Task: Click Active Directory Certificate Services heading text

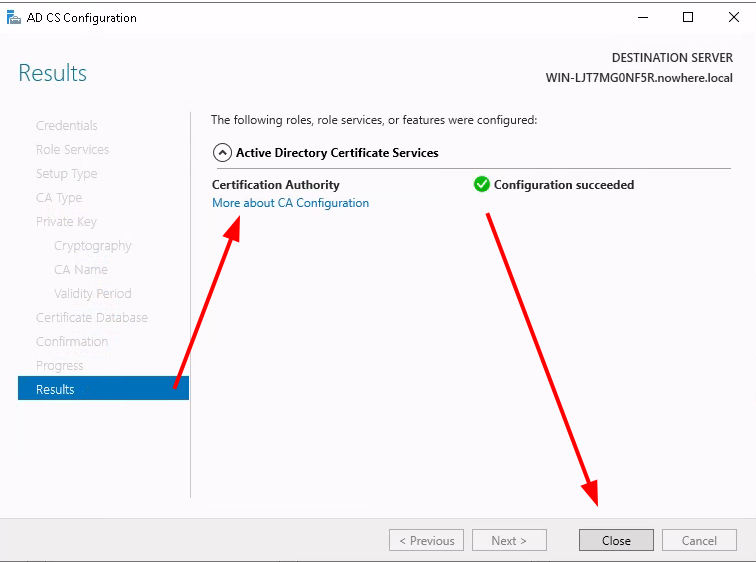Action: tap(337, 153)
